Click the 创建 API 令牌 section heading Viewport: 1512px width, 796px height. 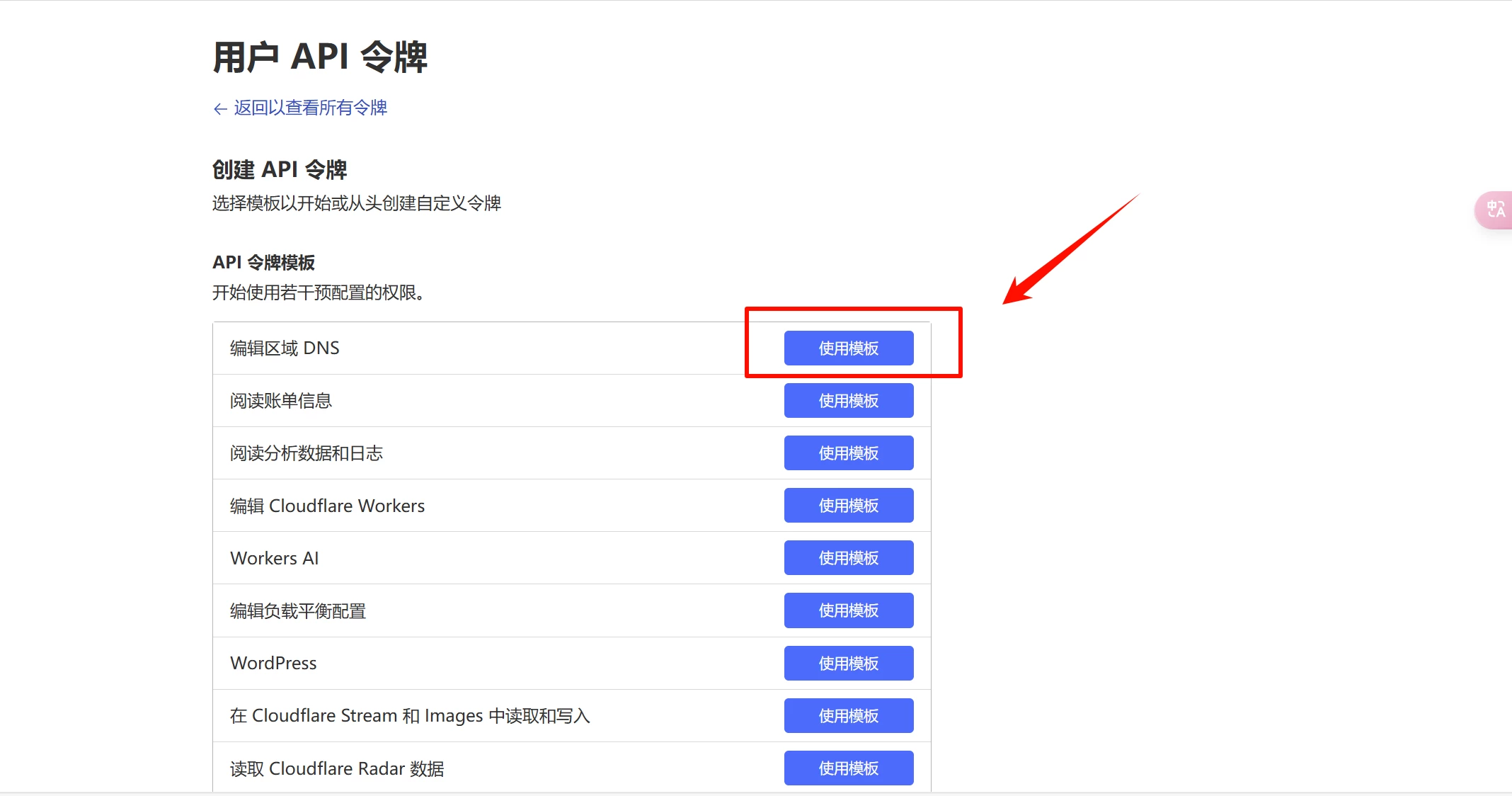[280, 170]
